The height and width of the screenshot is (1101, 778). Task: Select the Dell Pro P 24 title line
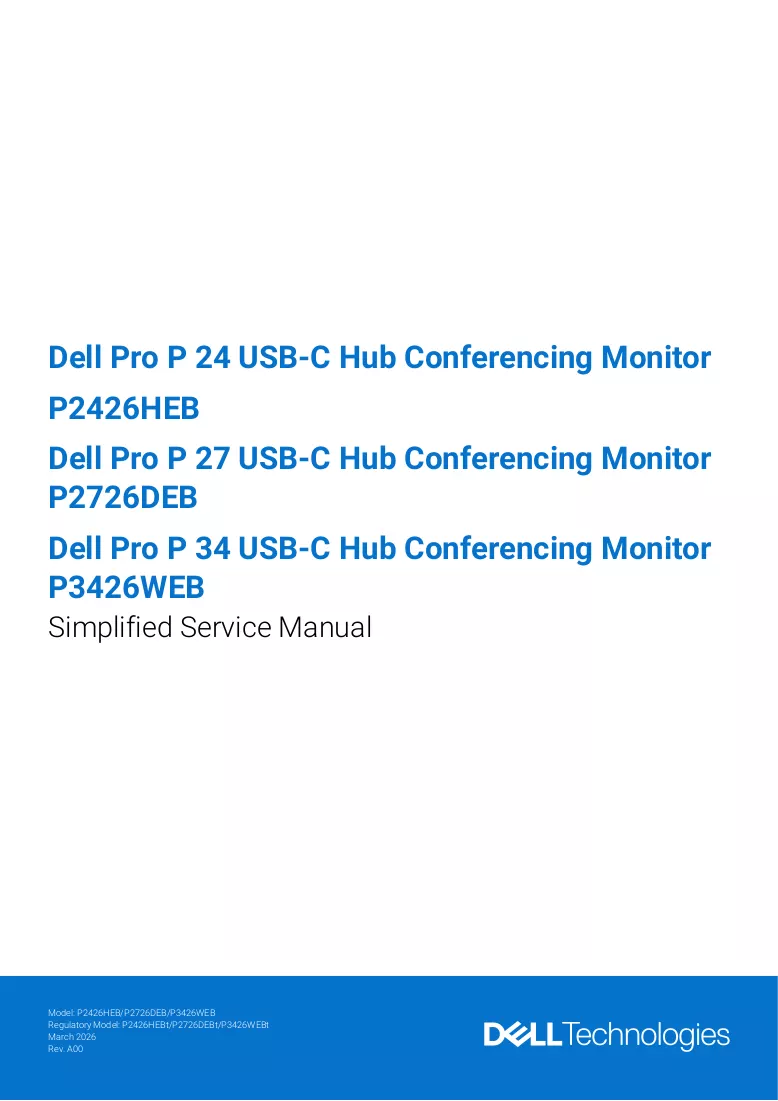(x=380, y=357)
